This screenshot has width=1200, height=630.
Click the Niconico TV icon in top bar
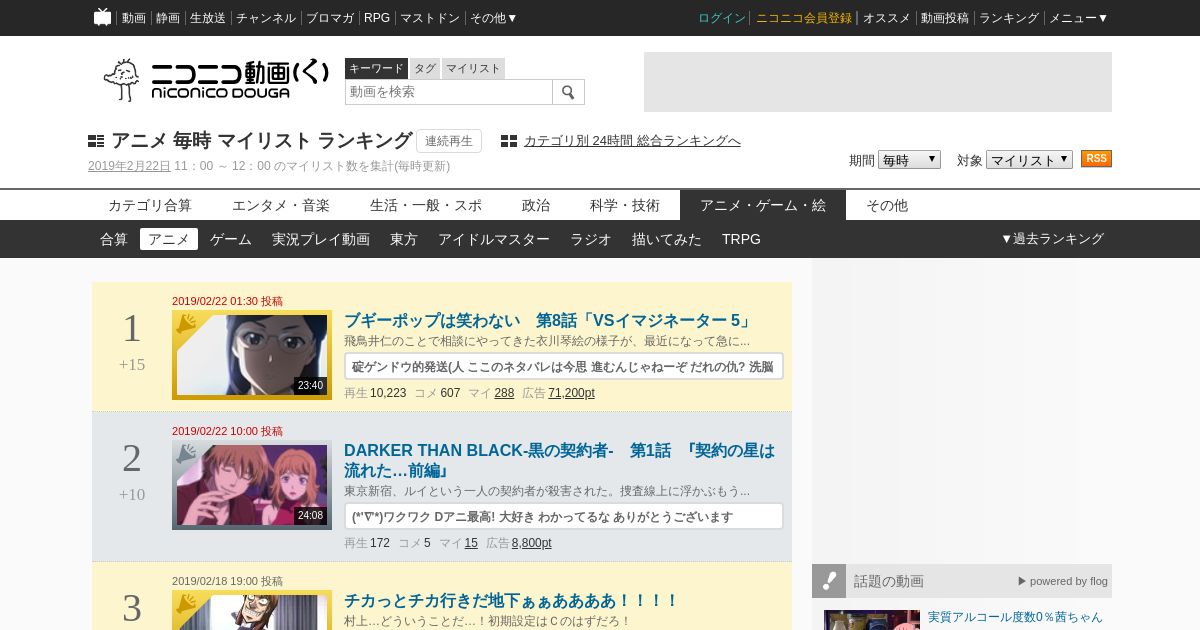[102, 17]
